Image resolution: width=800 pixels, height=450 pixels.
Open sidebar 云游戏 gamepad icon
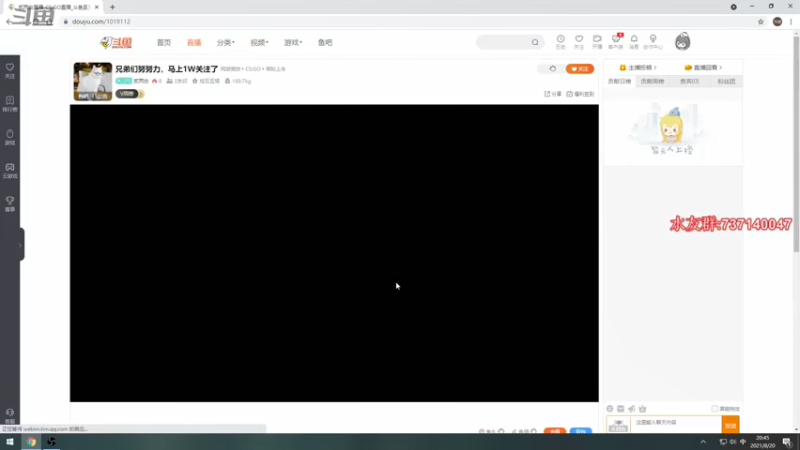point(10,171)
